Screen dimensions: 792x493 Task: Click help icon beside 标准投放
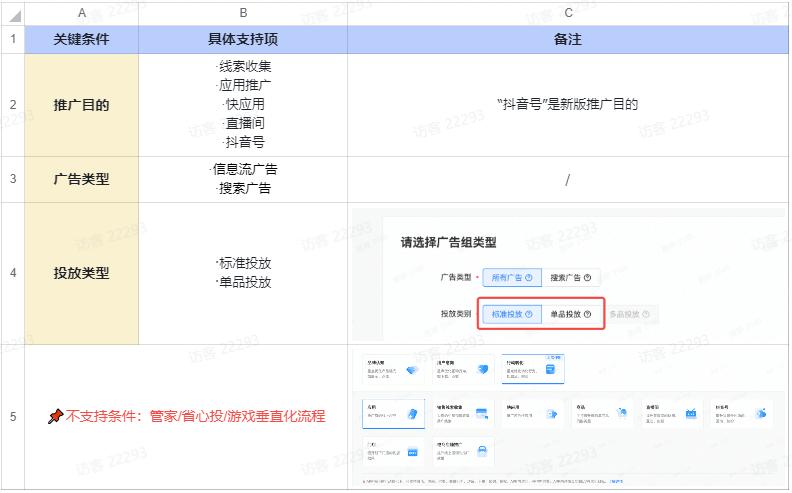click(x=528, y=314)
